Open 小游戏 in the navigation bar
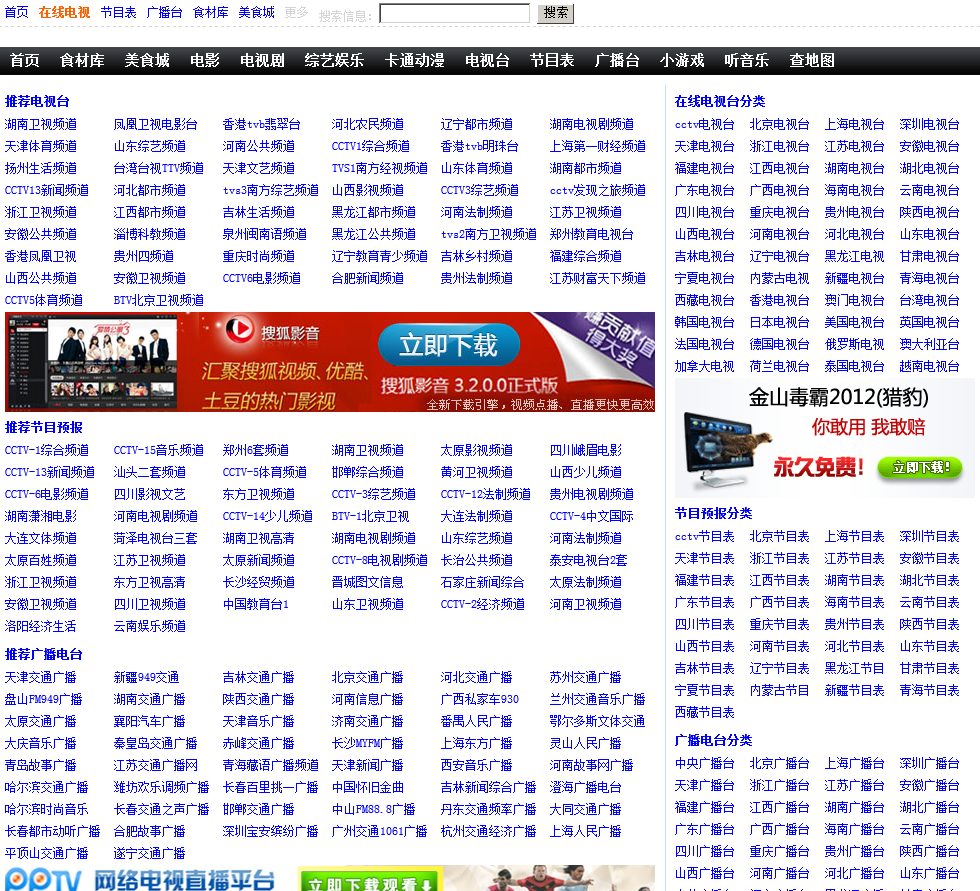This screenshot has height=891, width=980. pyautogui.click(x=682, y=61)
